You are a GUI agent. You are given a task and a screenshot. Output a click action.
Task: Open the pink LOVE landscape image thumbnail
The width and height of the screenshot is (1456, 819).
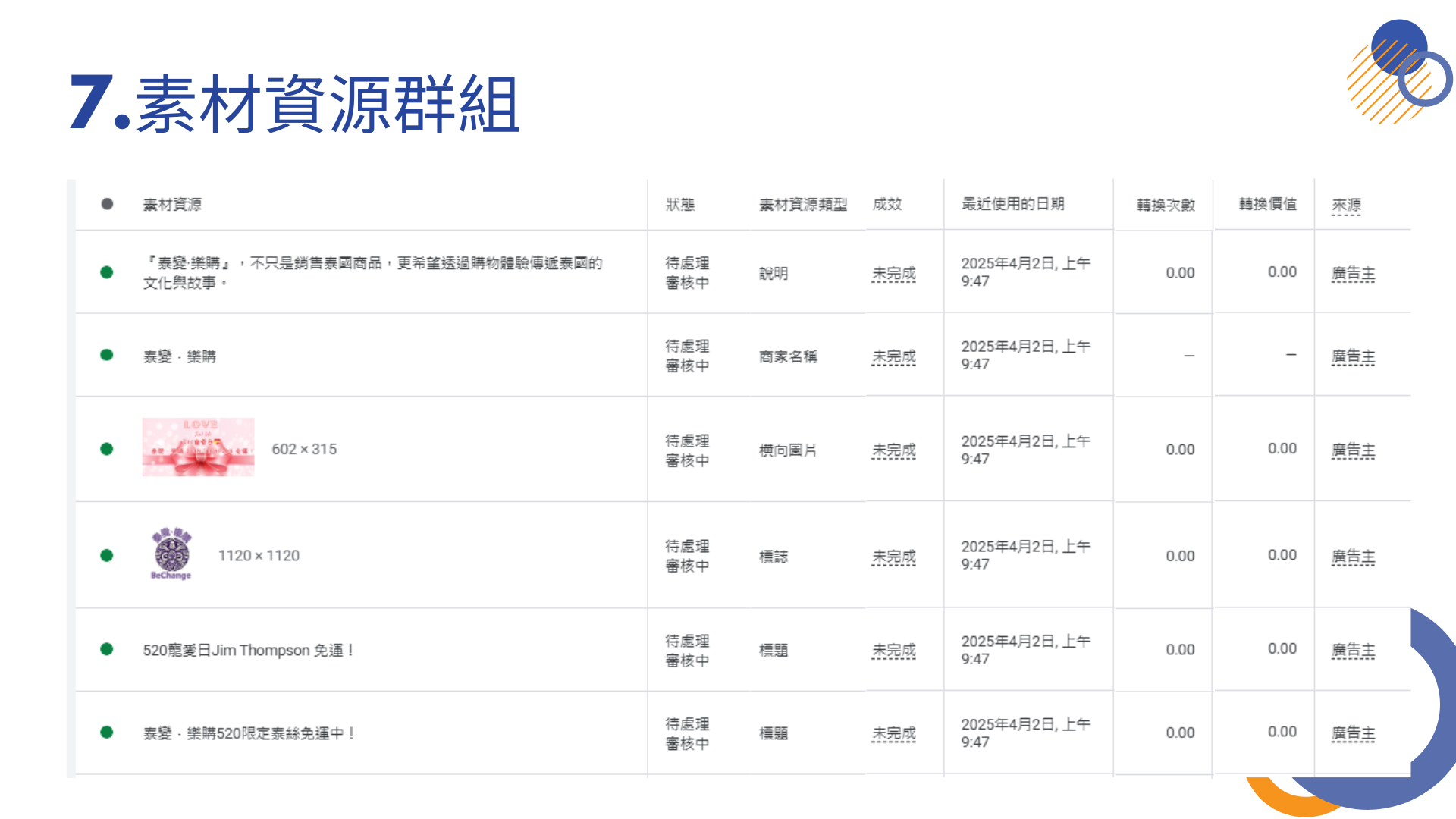pos(198,447)
